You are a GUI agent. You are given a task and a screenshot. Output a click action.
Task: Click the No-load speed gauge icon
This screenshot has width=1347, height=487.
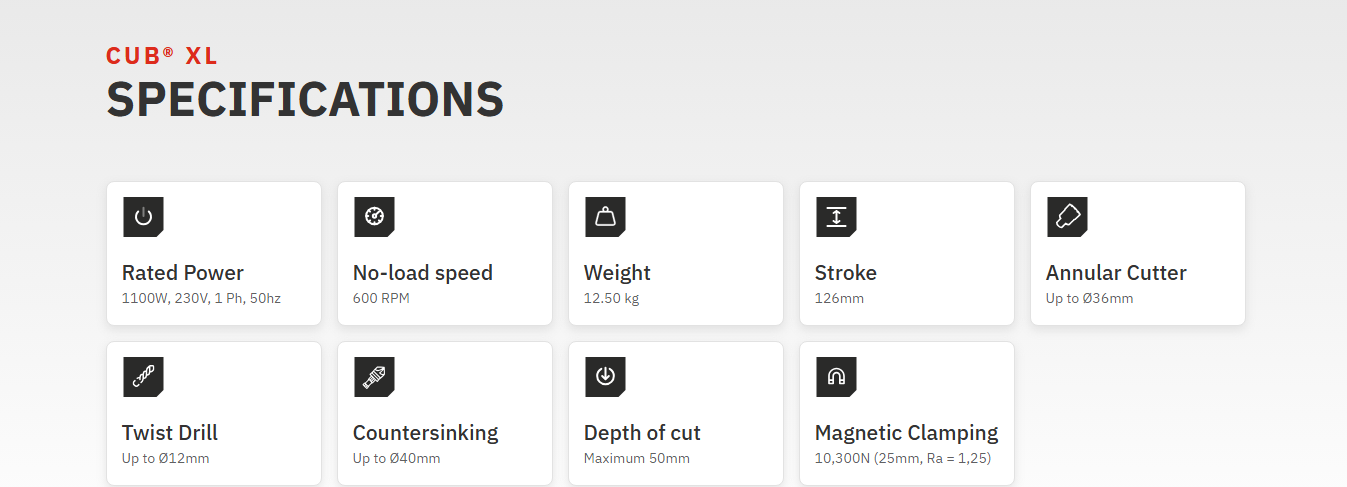click(x=374, y=217)
